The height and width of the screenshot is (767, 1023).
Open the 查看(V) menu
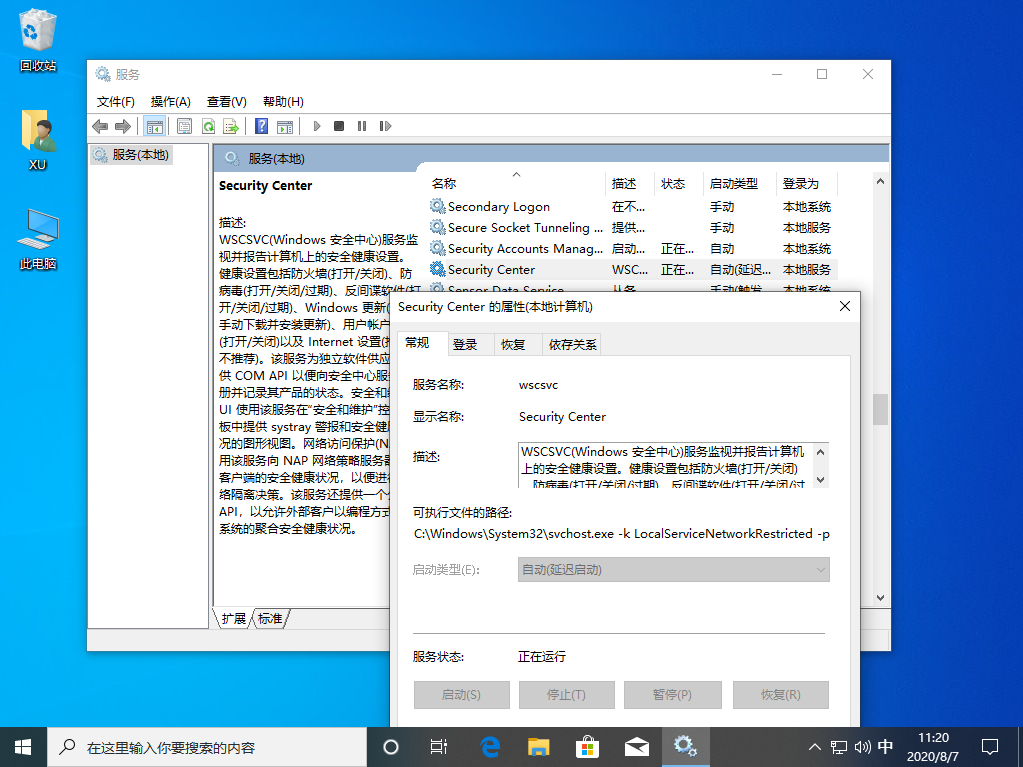tap(226, 101)
